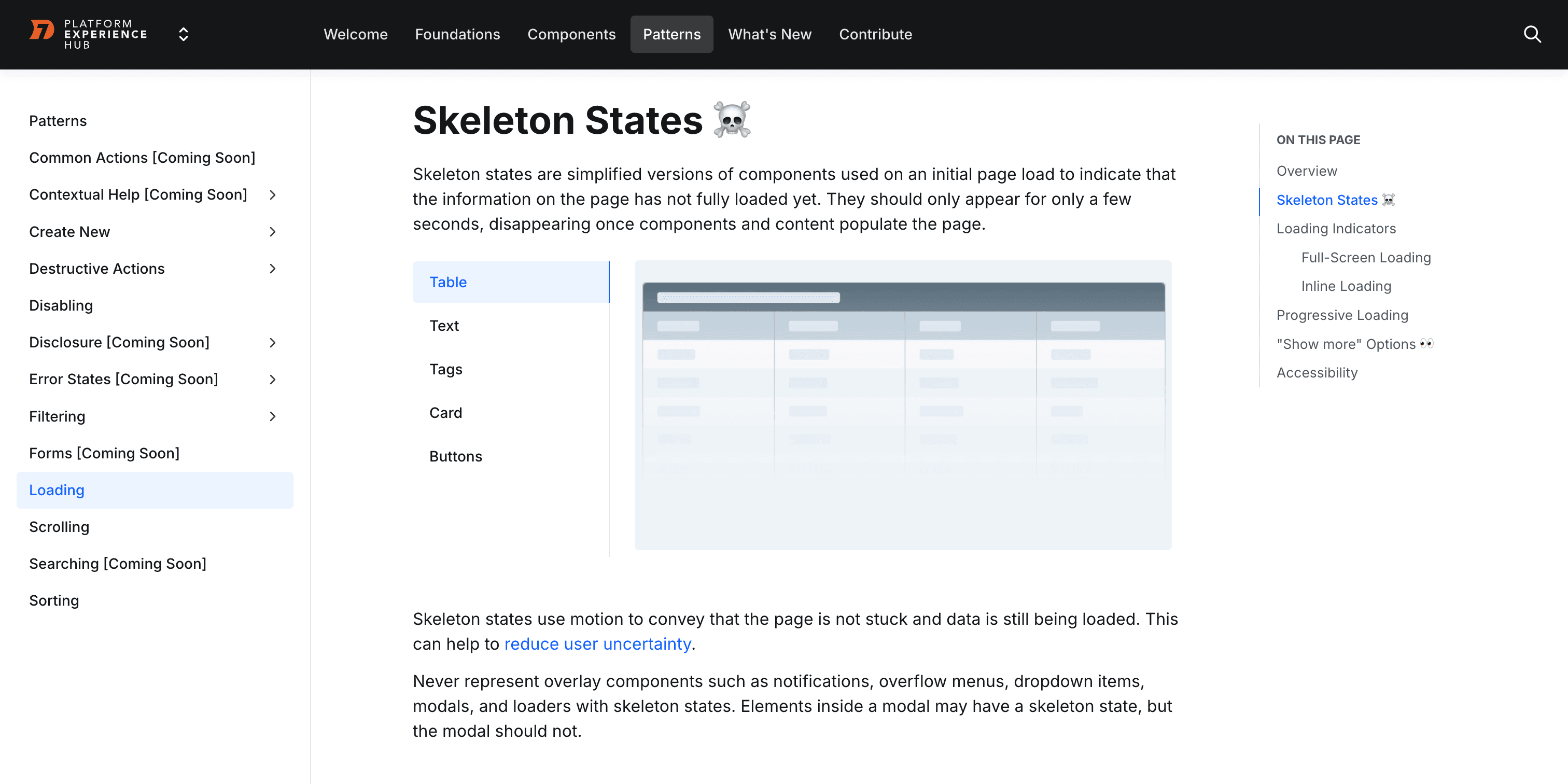The image size is (1568, 784).
Task: Open the What's New nav item
Action: click(x=769, y=34)
